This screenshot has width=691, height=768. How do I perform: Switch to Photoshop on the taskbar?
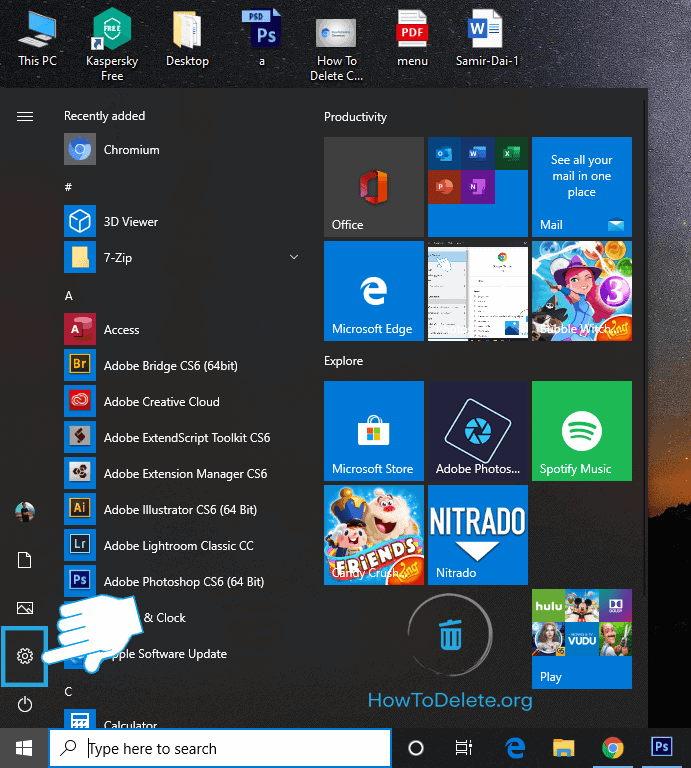[x=662, y=748]
